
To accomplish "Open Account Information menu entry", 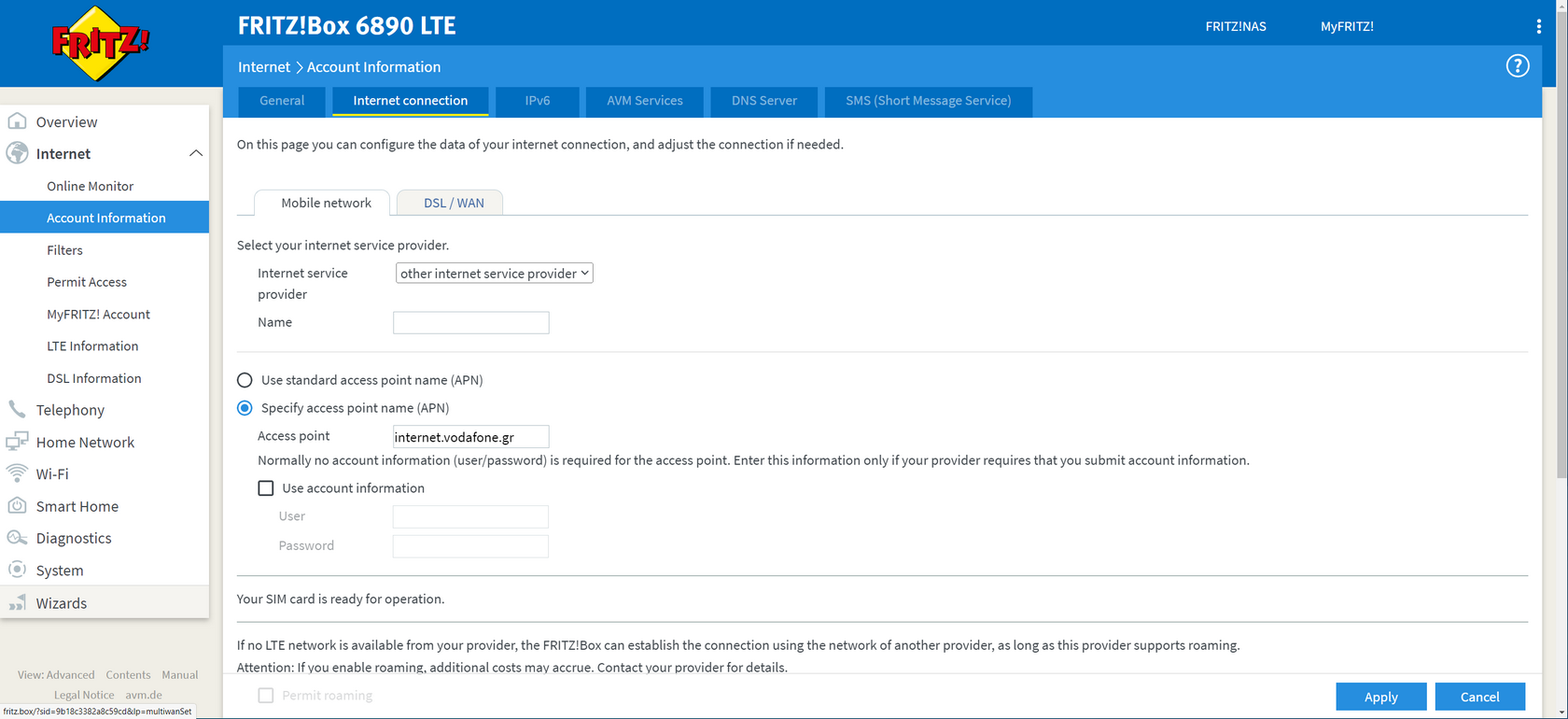I will click(105, 218).
